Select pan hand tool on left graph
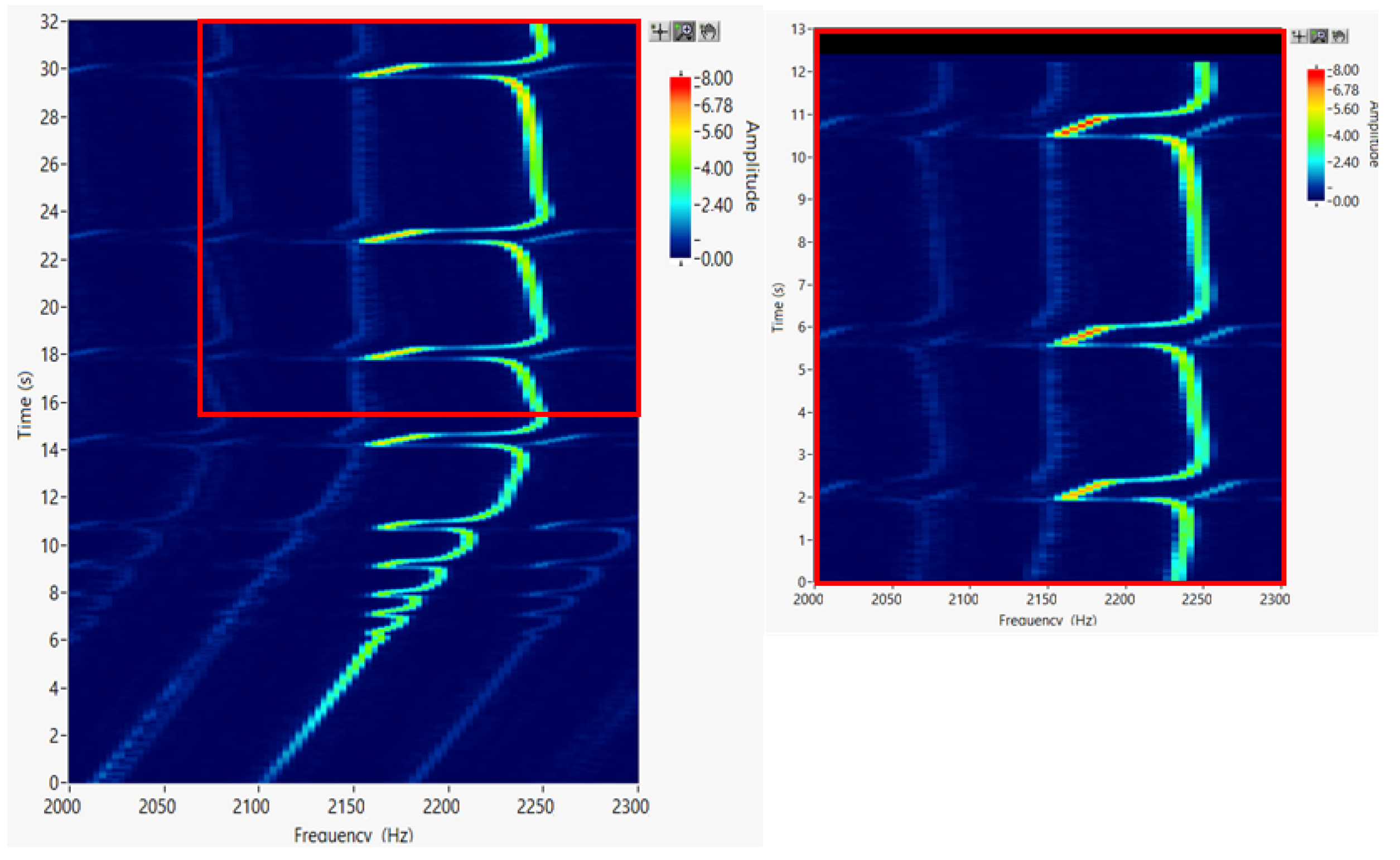The image size is (1400, 860). (x=709, y=31)
